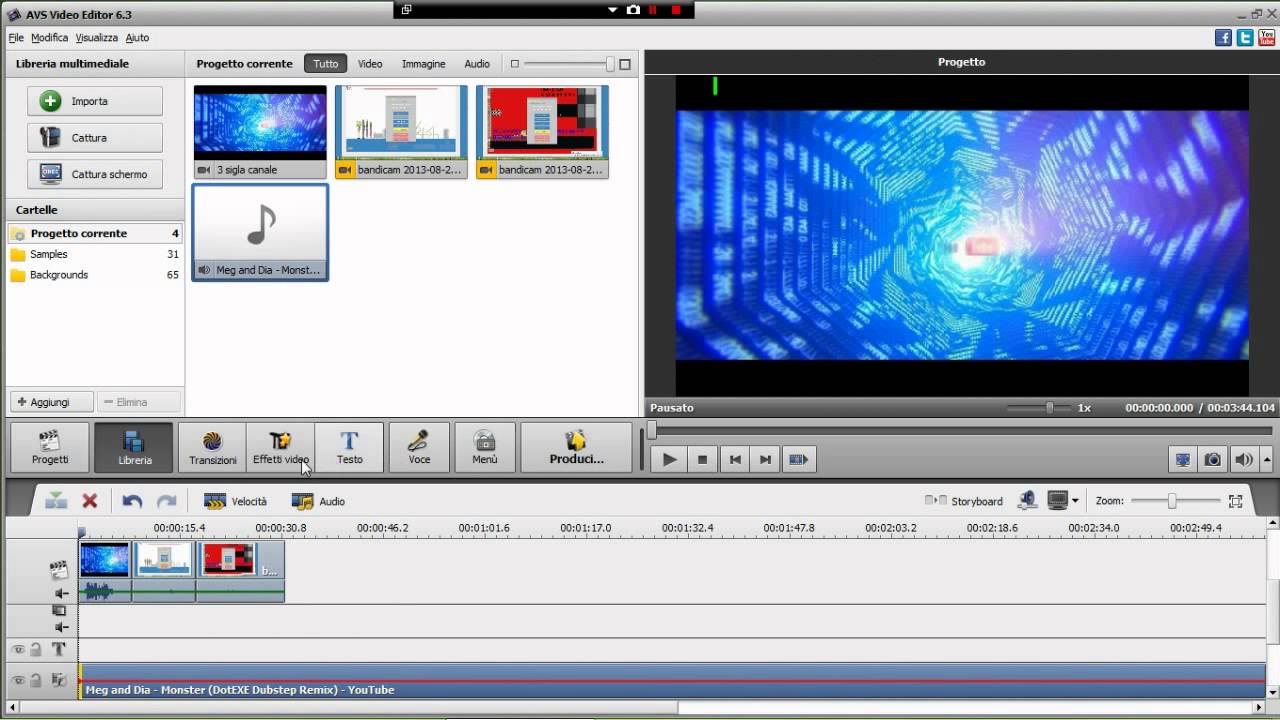
Task: Open the Voce recording tool
Action: point(419,447)
